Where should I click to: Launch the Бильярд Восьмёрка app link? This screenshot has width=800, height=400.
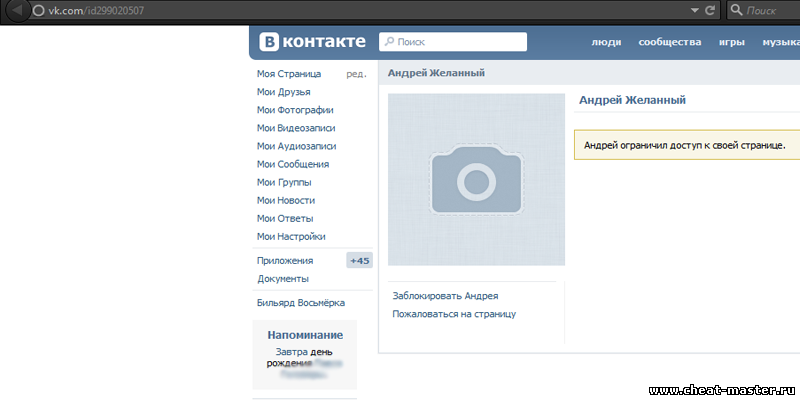301,302
